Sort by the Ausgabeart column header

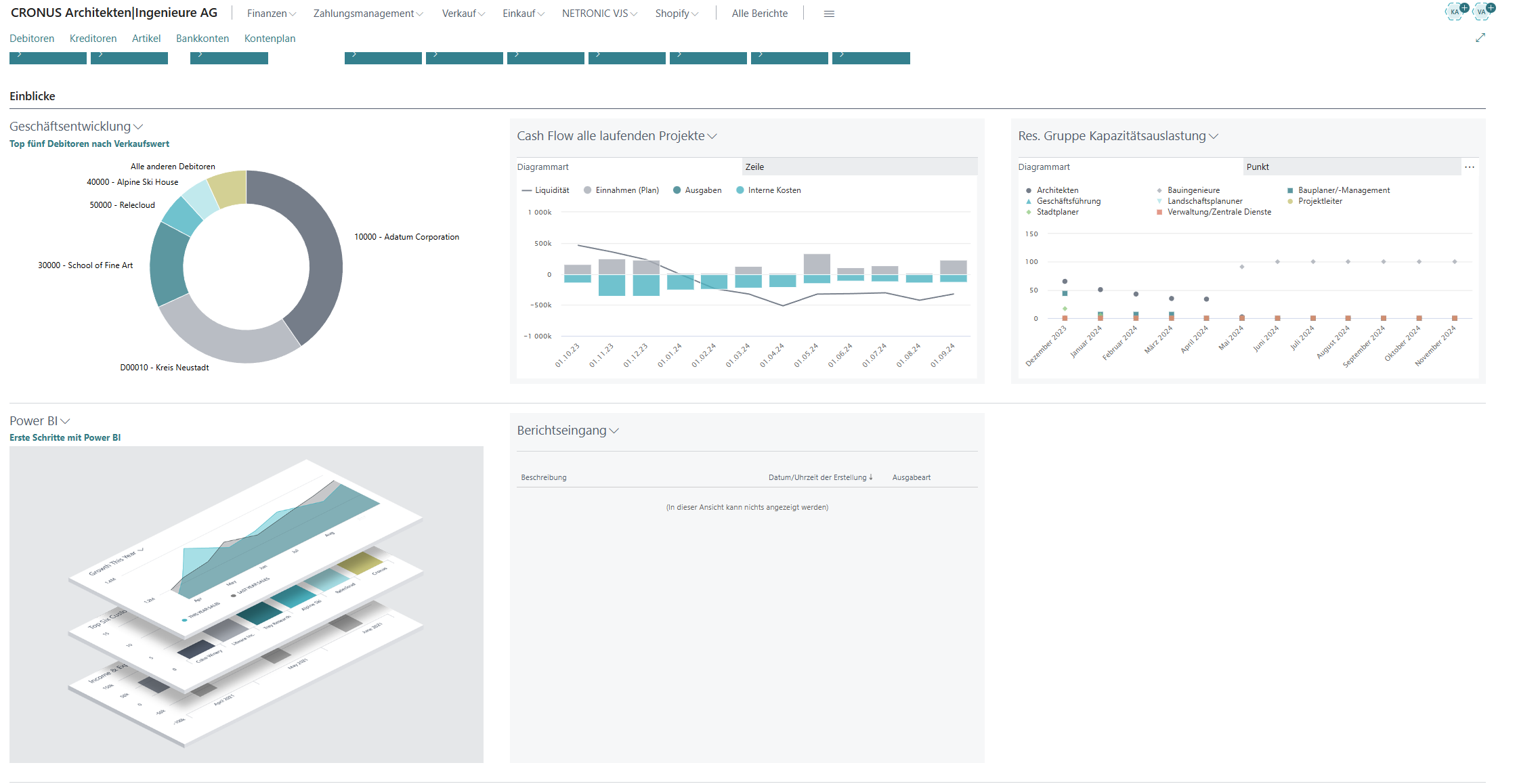tap(912, 477)
